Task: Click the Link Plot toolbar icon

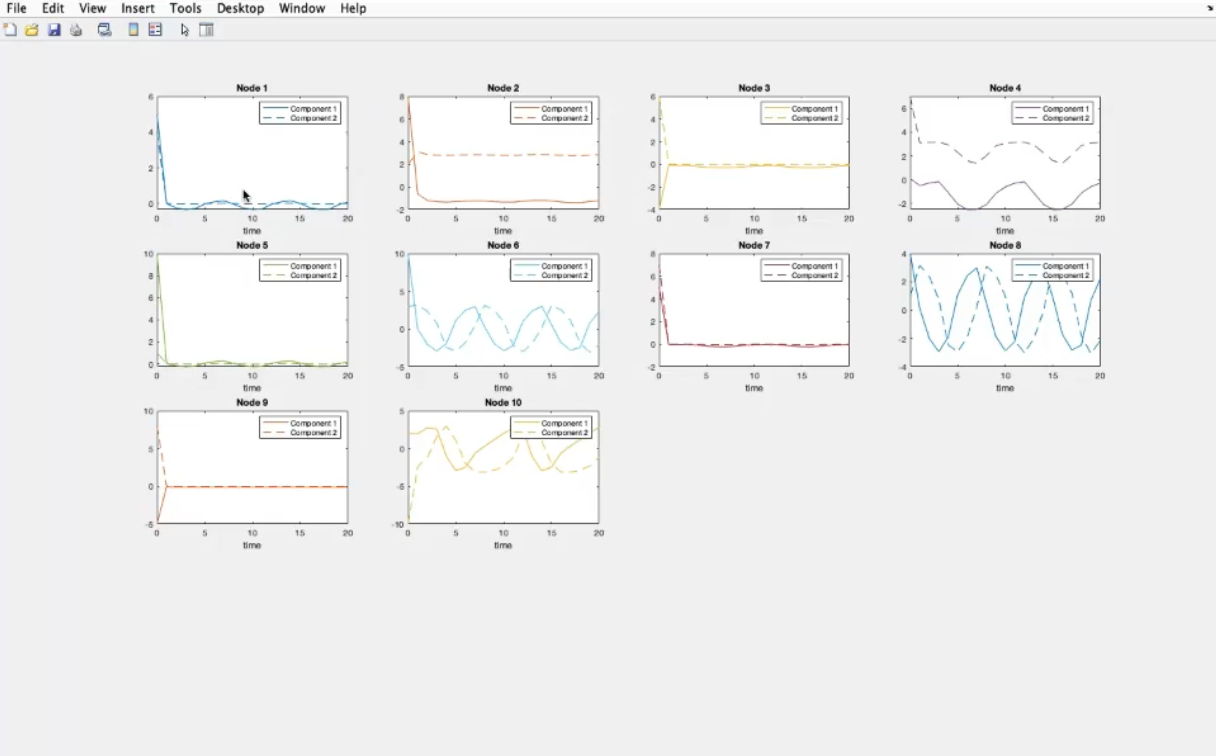Action: point(104,30)
